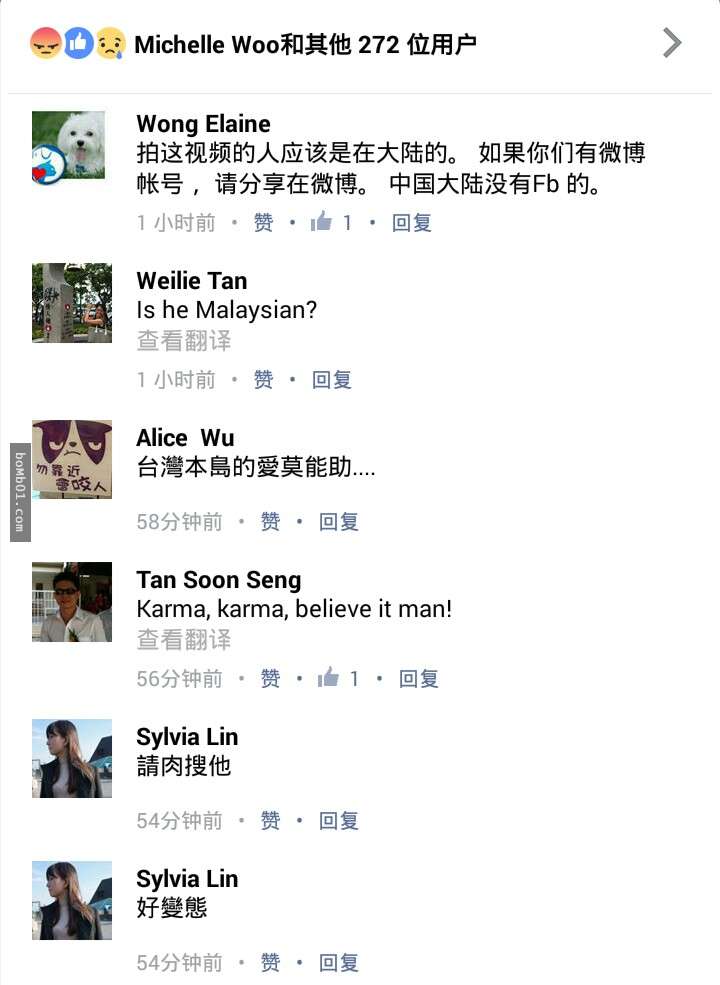Click the angry reaction emoji icon
Viewport: 720px width, 985px height.
click(46, 43)
